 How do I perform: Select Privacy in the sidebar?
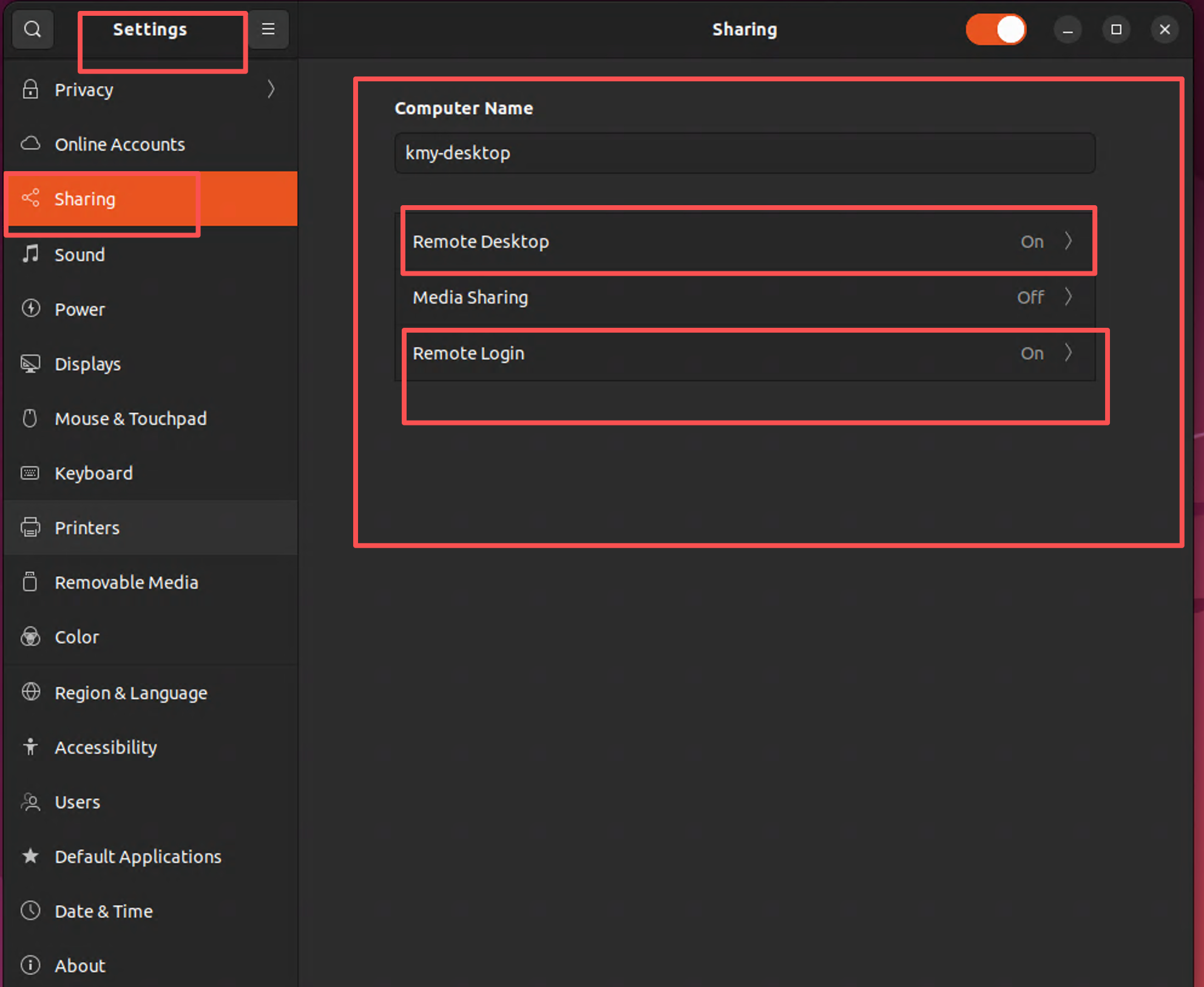[150, 89]
